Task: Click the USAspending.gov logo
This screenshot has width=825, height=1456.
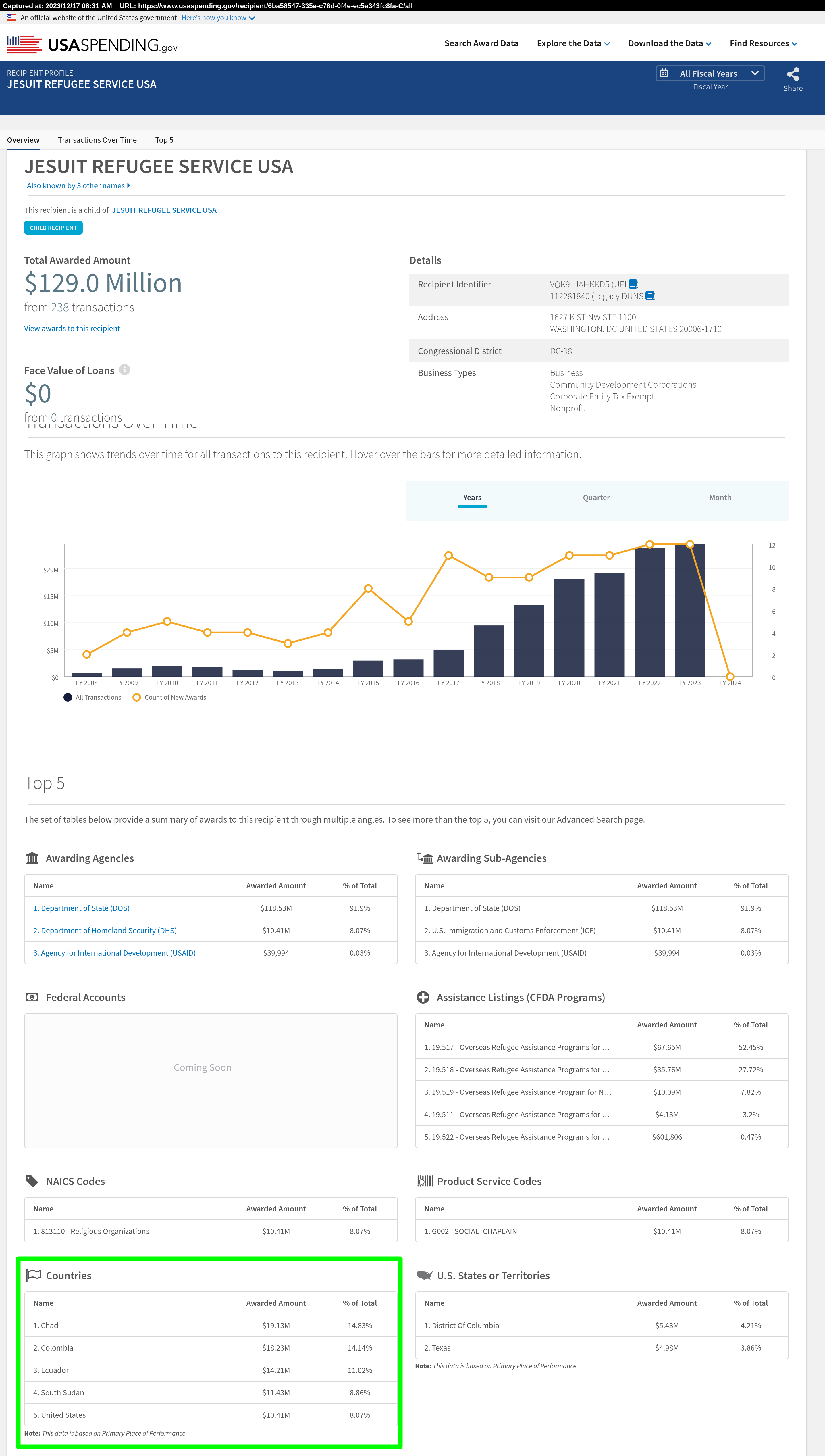Action: pyautogui.click(x=92, y=44)
